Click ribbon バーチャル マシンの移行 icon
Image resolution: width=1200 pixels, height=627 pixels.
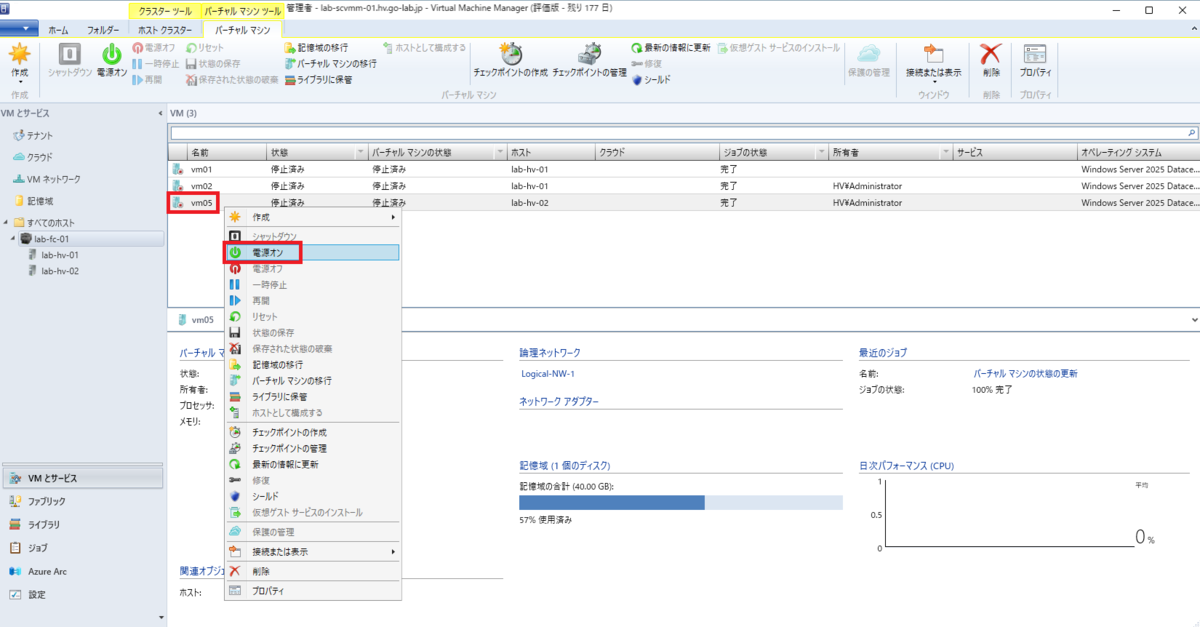pyautogui.click(x=289, y=63)
